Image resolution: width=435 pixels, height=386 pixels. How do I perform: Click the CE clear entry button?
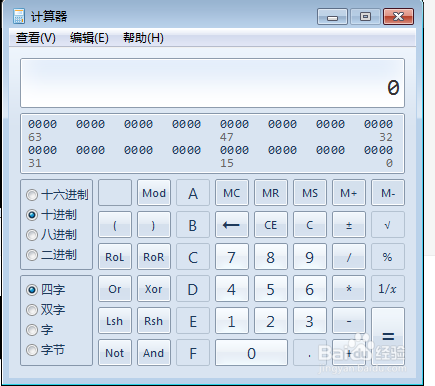pyautogui.click(x=271, y=225)
